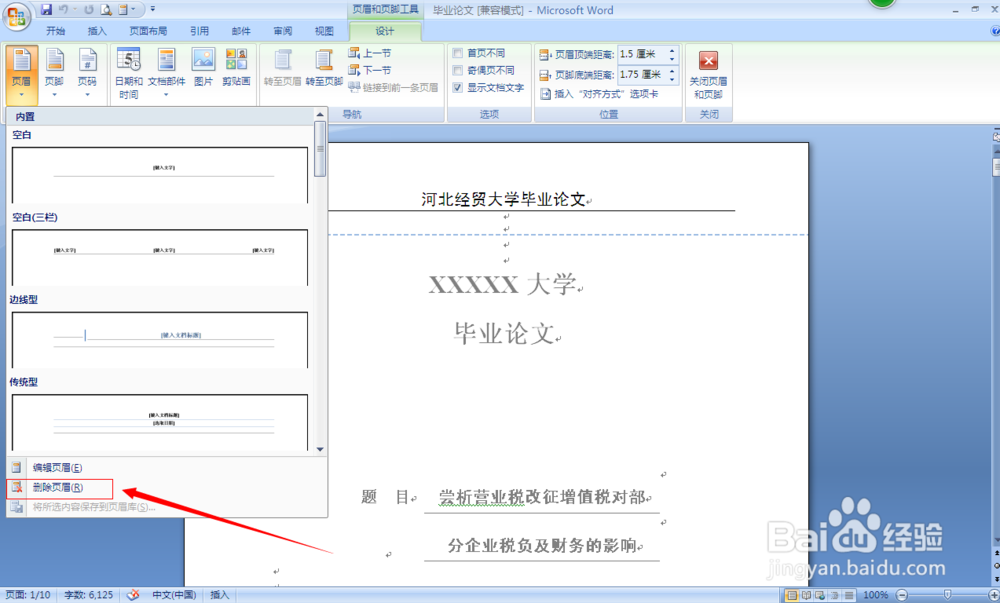
Task: Increase the header top distance spinner
Action: (672, 50)
